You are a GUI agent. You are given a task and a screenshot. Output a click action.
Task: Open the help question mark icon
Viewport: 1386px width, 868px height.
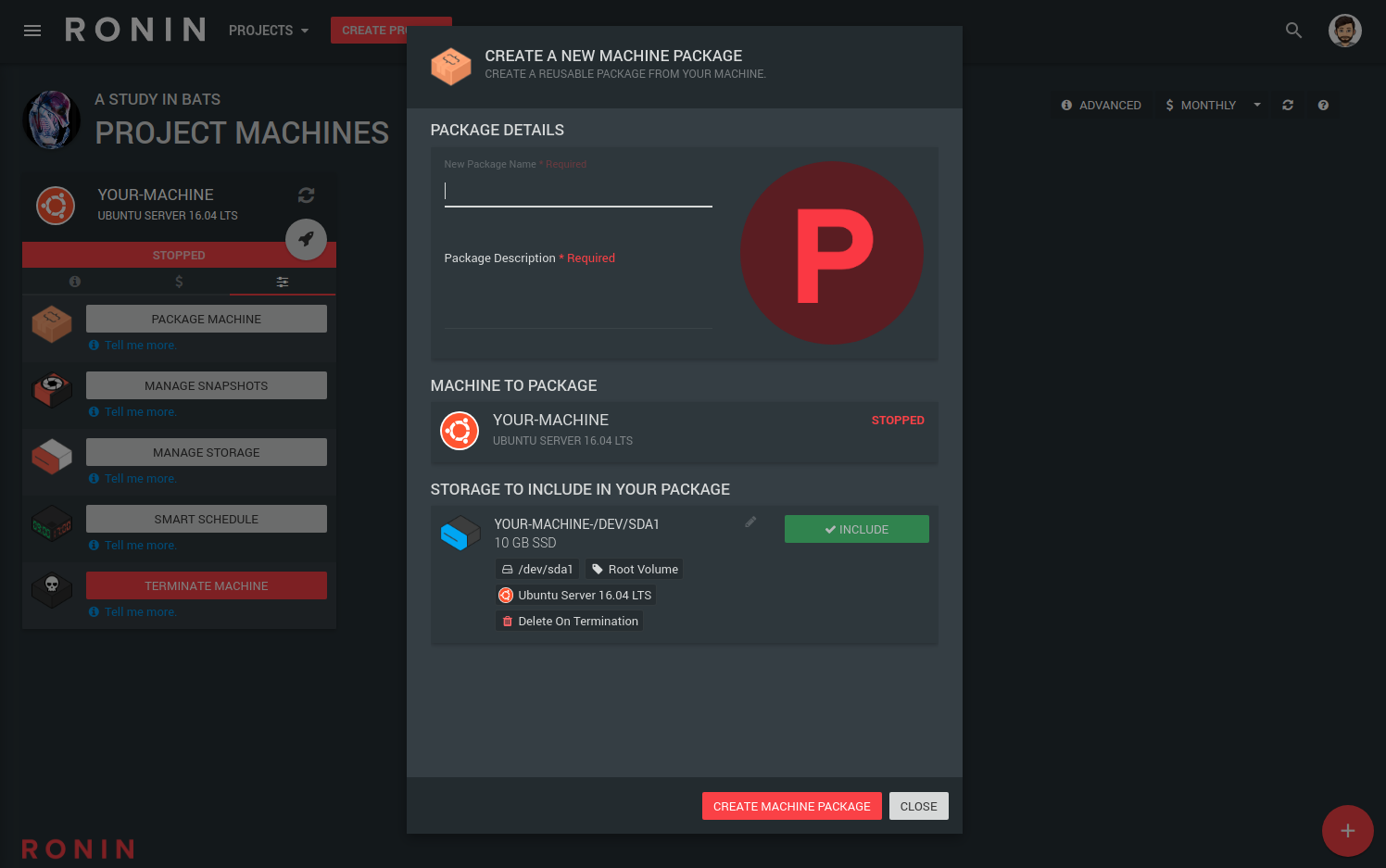1323,106
